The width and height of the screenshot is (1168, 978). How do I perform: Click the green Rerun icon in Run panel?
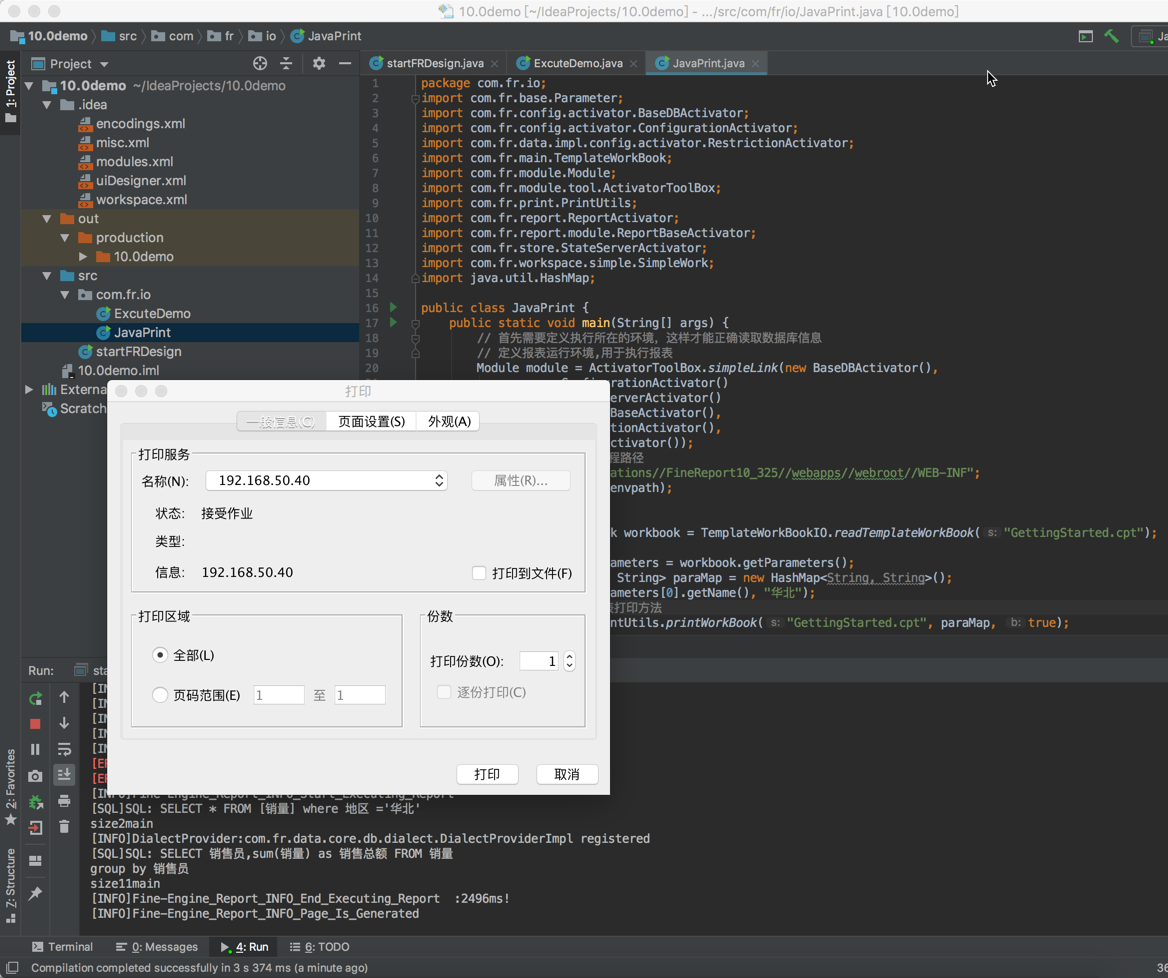click(35, 698)
